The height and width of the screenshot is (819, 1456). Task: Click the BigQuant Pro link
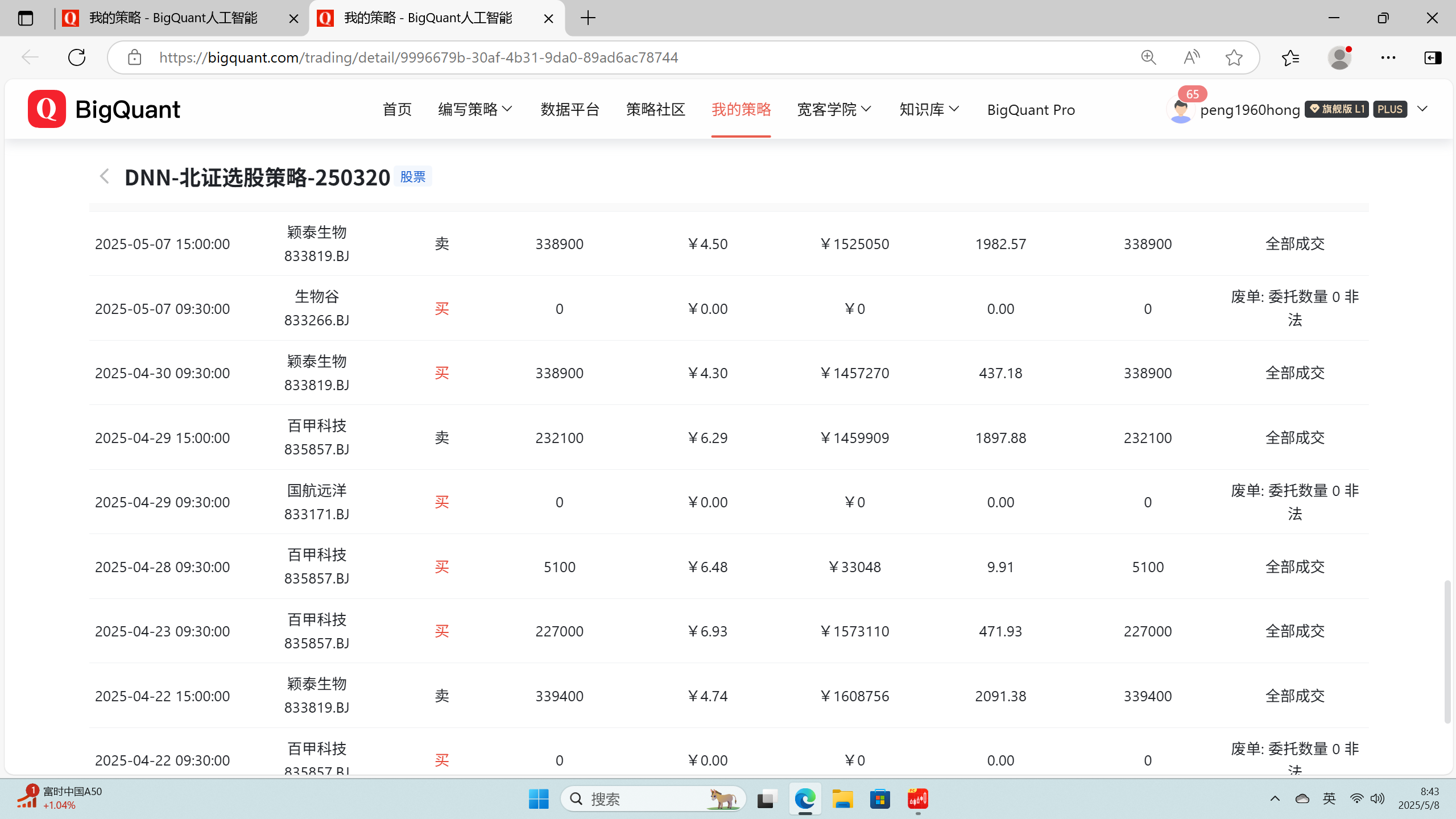(1031, 110)
